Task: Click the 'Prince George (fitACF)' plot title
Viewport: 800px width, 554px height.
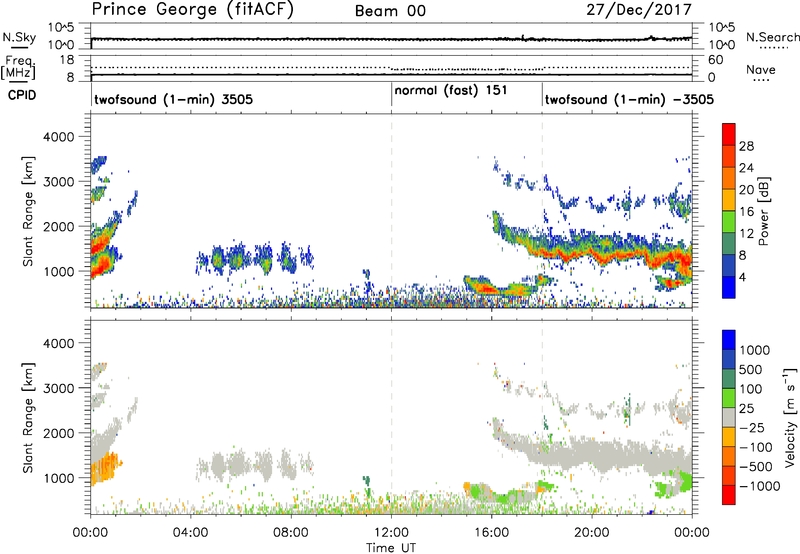Action: click(x=192, y=9)
